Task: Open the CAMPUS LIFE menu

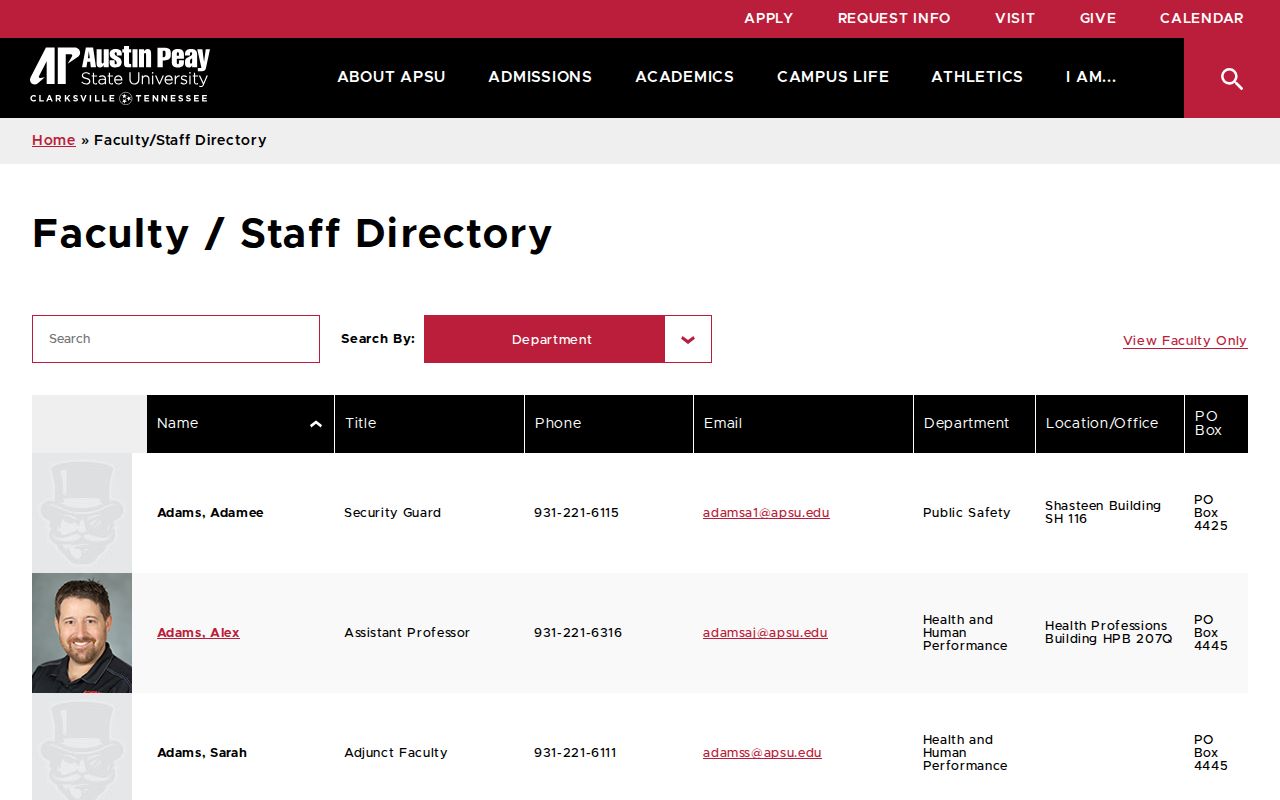Action: pyautogui.click(x=833, y=77)
